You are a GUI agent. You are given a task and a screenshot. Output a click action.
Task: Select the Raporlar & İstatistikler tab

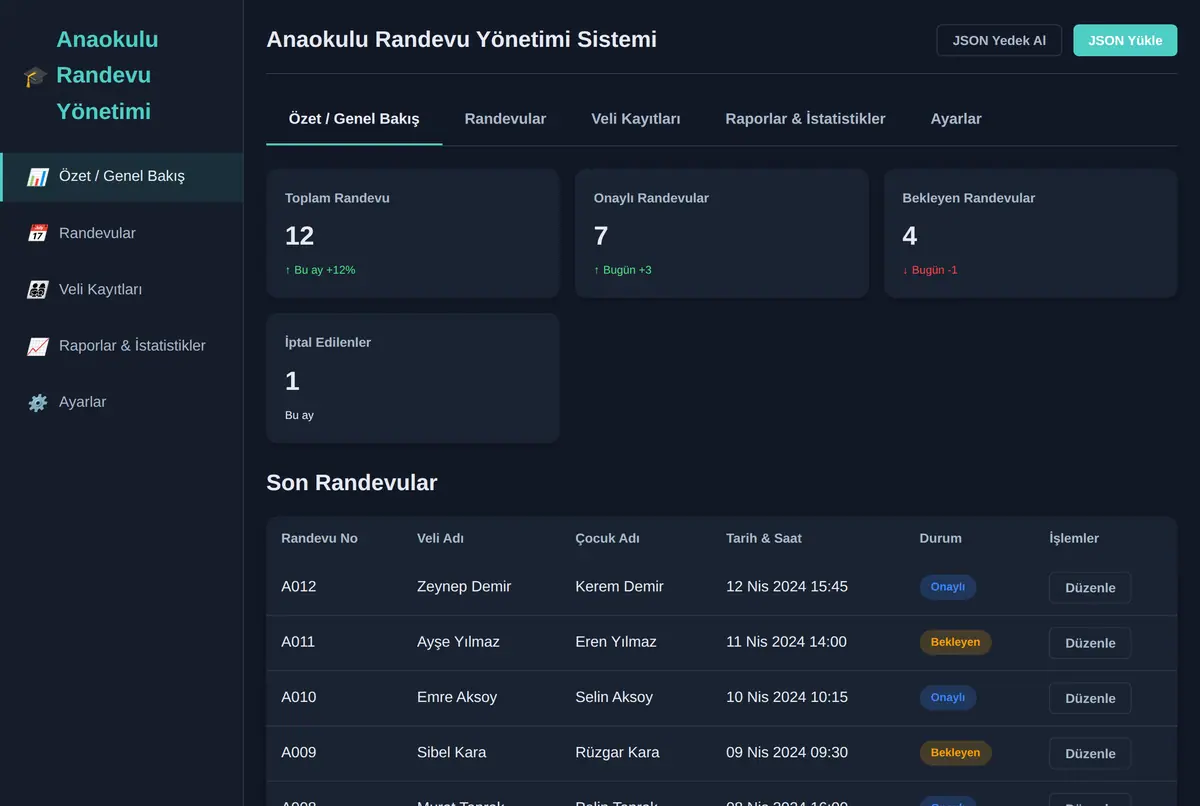(x=805, y=119)
